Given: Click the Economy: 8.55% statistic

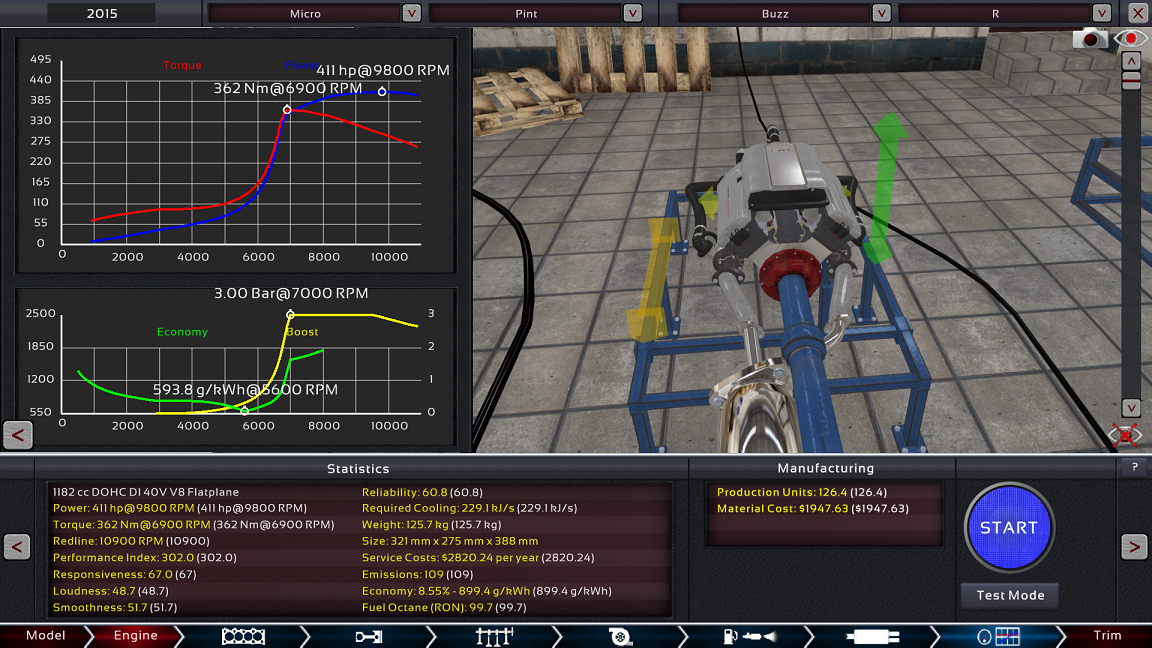Looking at the screenshot, I should [x=486, y=591].
